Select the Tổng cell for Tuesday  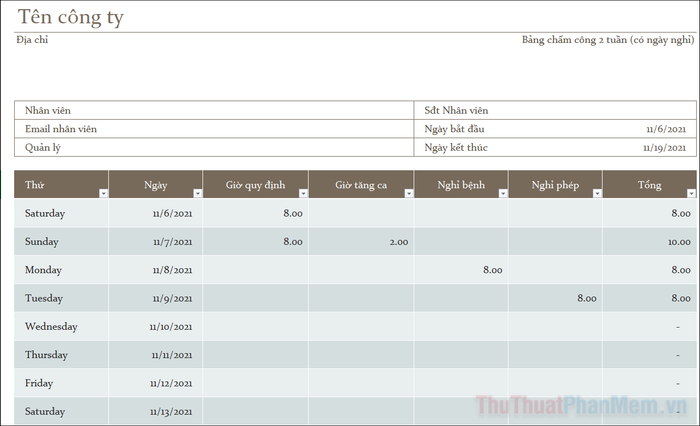pyautogui.click(x=650, y=298)
